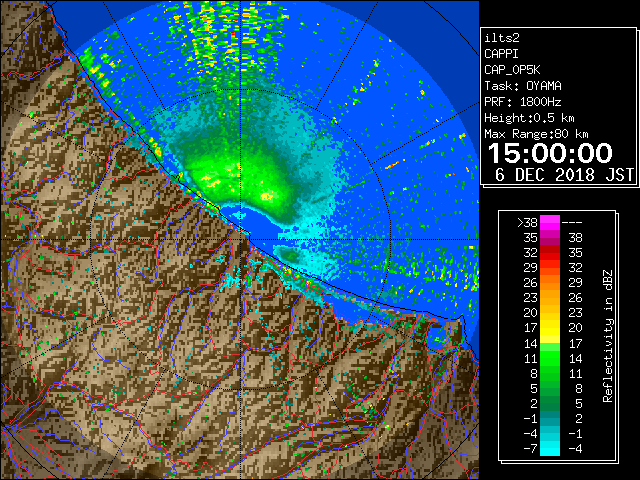Pick the red 32-35 dBZ legend swatch

tap(550, 253)
